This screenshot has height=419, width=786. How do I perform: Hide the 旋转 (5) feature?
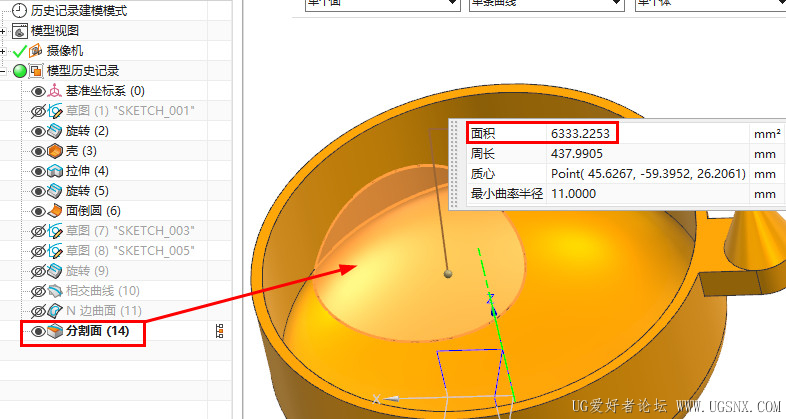click(38, 191)
